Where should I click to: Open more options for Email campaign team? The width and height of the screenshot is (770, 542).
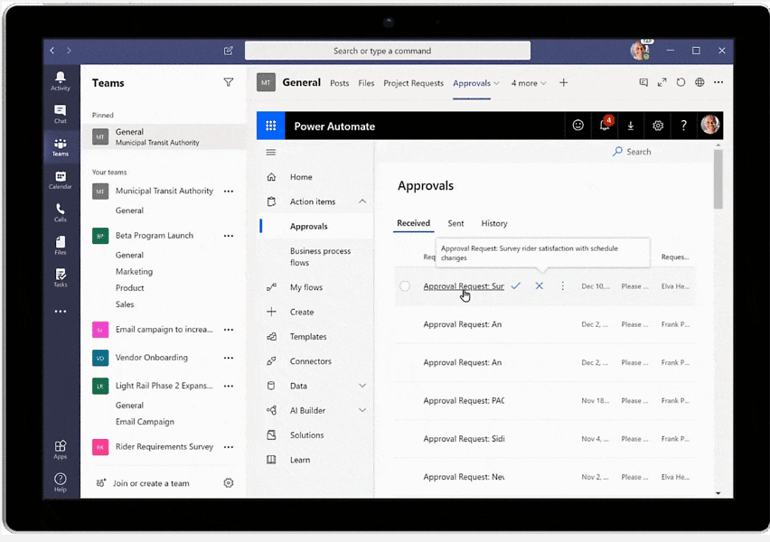[x=228, y=329]
